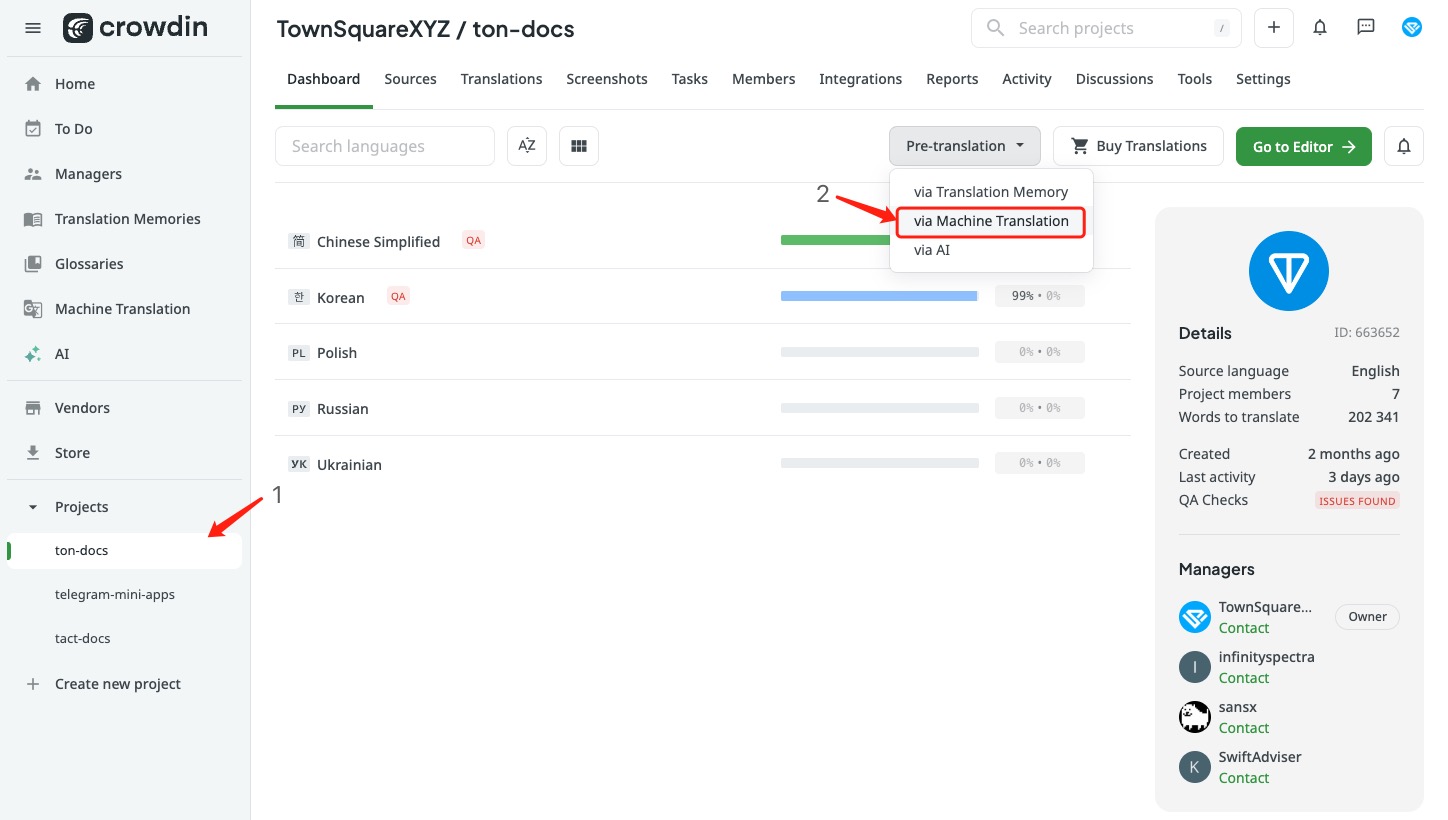Click the Vendors storefront icon
Viewport: 1448px width, 820px height.
(x=33, y=408)
